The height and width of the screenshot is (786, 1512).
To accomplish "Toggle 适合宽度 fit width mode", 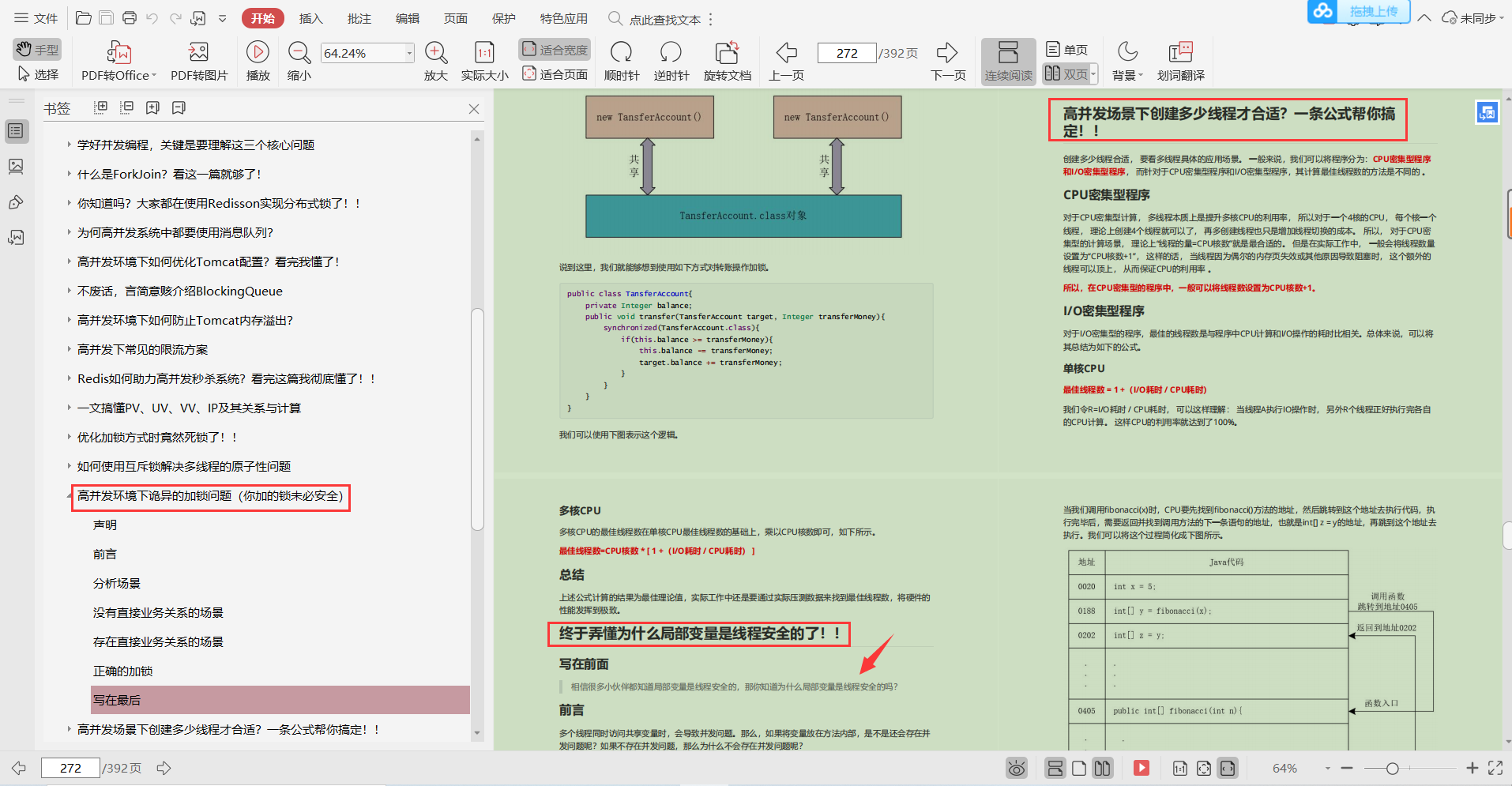I will [555, 49].
